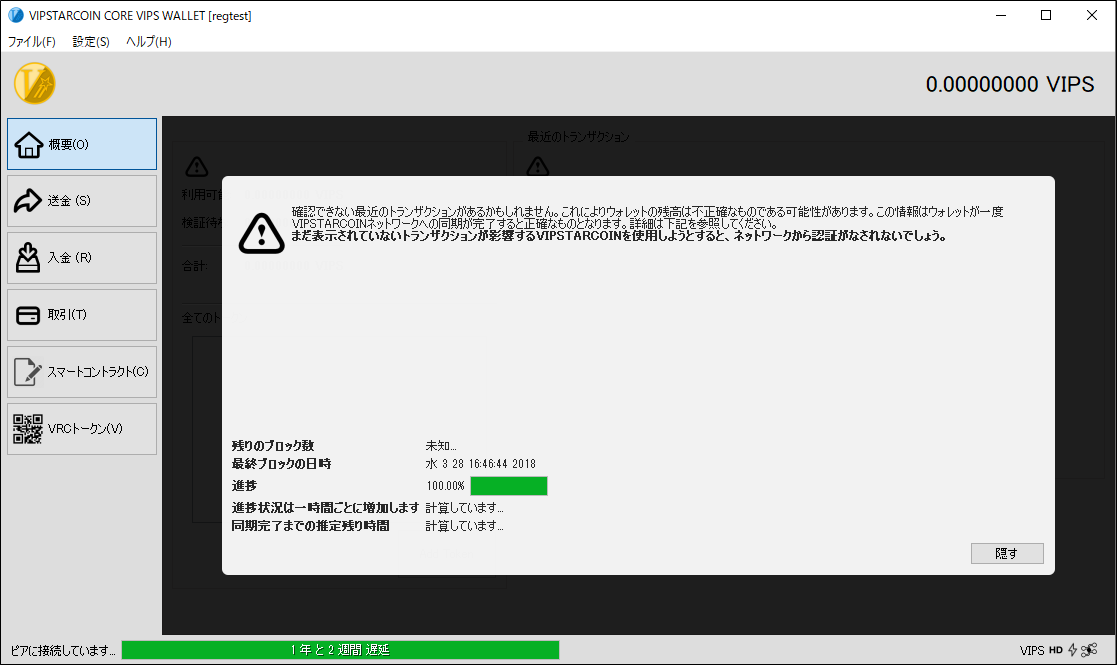1117x665 pixels.
Task: Click the app icon in title bar
Action: tap(16, 15)
